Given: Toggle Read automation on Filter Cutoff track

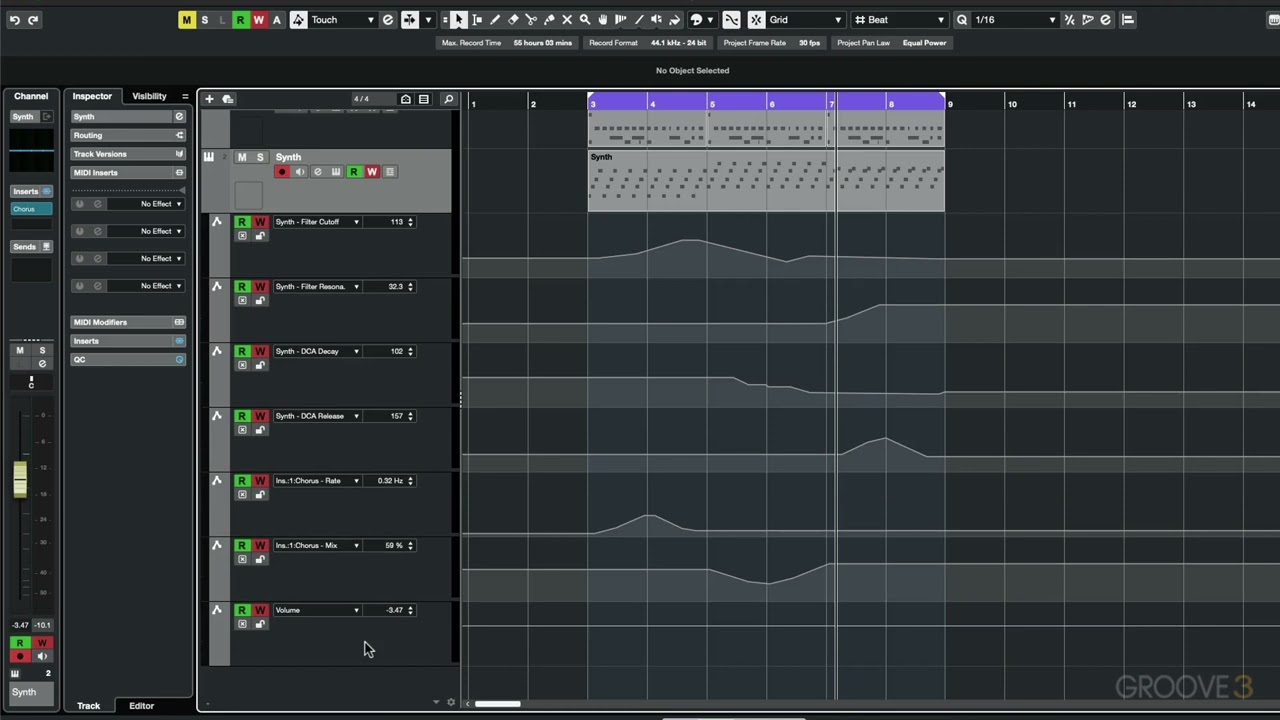Looking at the screenshot, I should click(242, 222).
